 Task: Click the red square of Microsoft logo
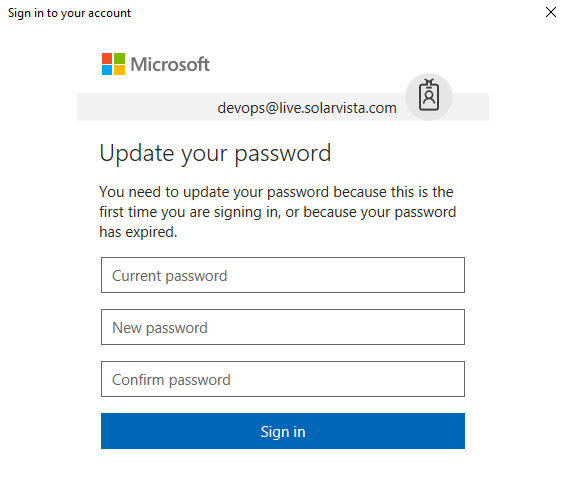point(107,58)
